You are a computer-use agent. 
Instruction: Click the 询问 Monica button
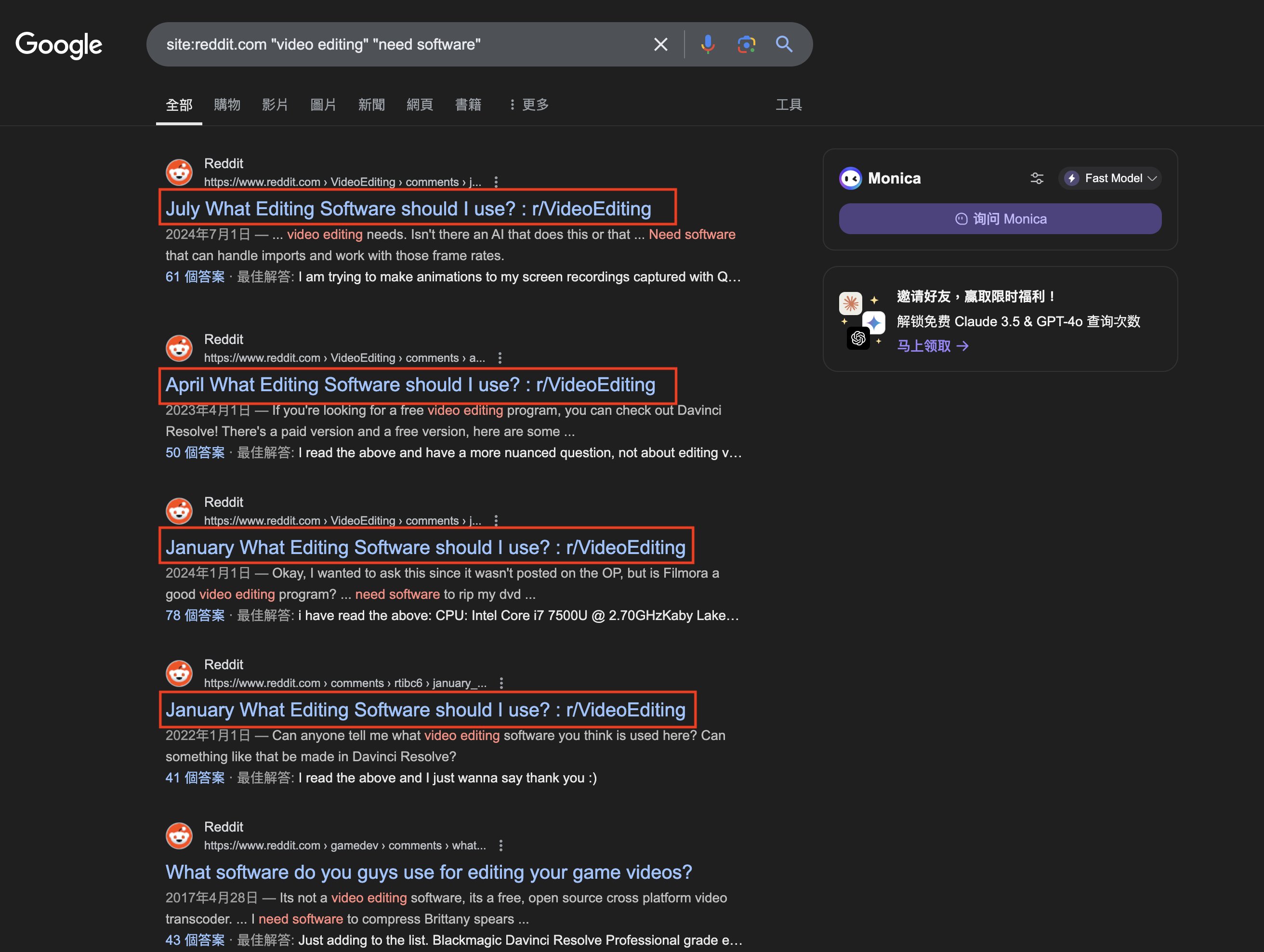(1000, 219)
